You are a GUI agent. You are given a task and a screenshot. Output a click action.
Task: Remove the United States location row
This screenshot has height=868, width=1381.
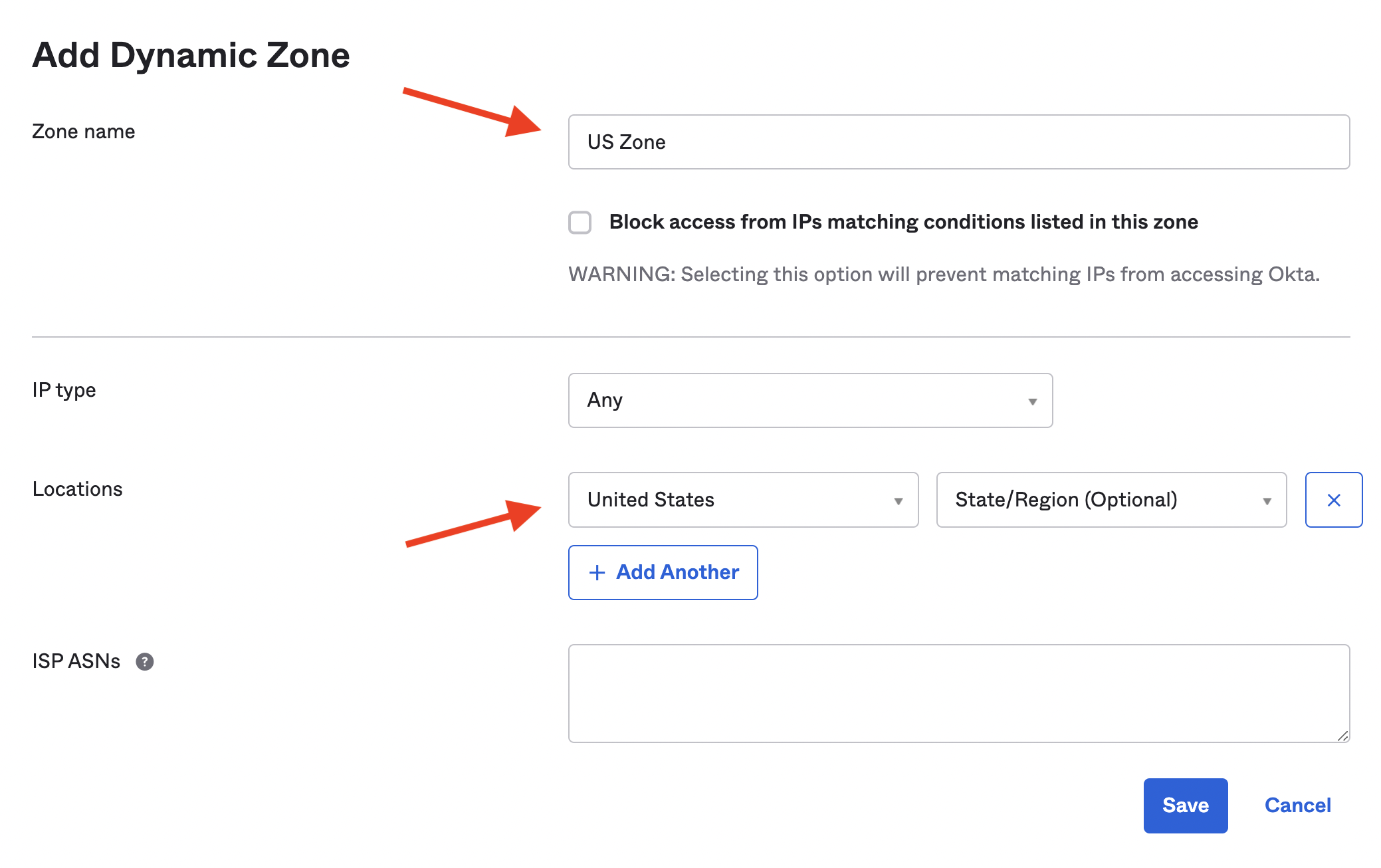click(1333, 500)
